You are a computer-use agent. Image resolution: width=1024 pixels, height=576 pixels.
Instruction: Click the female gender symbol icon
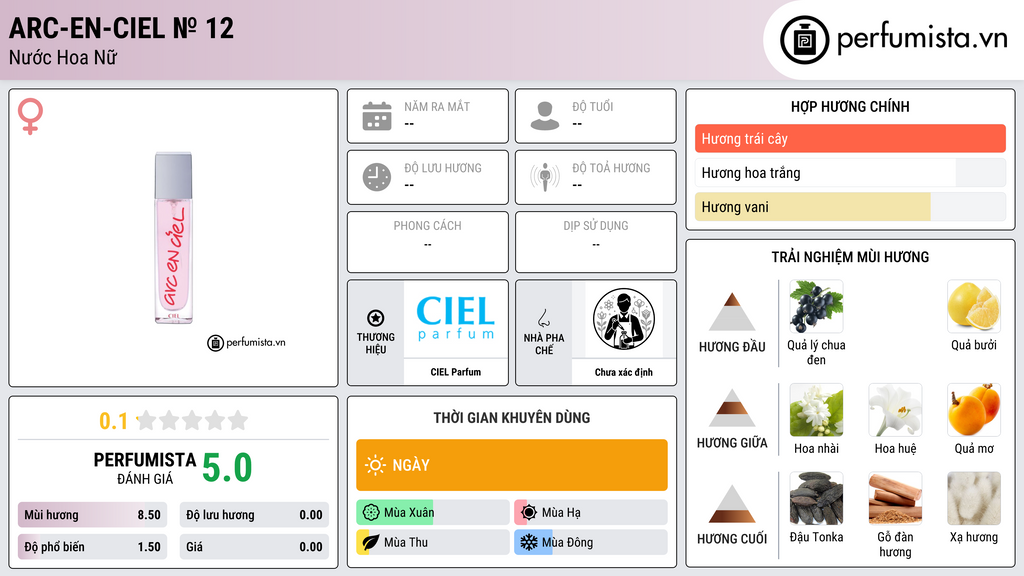[30, 116]
